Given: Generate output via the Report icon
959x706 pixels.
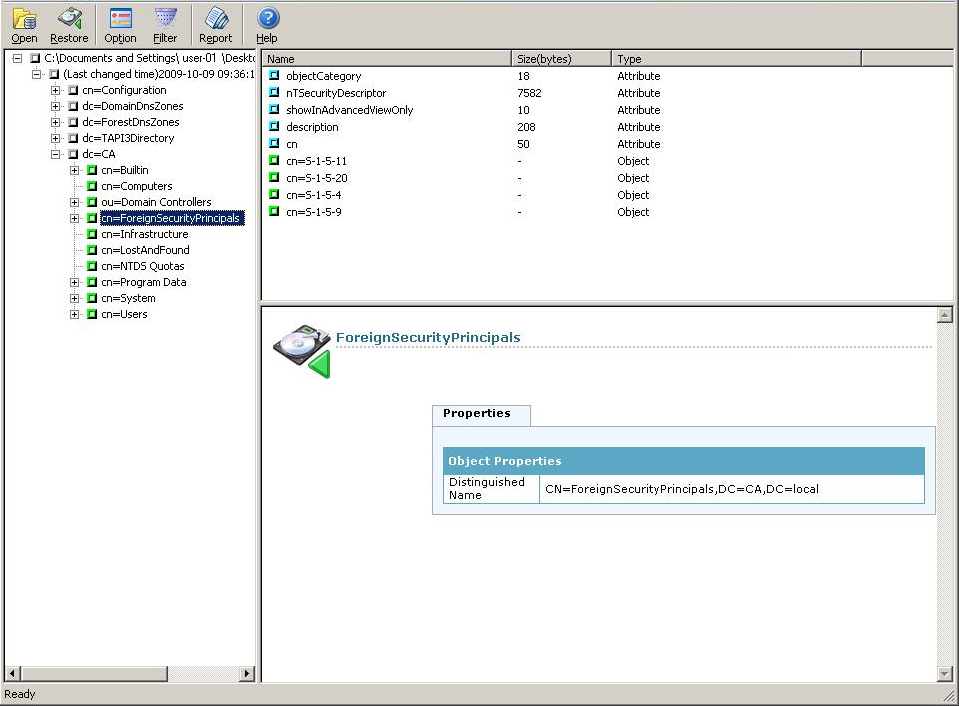Looking at the screenshot, I should tap(215, 24).
